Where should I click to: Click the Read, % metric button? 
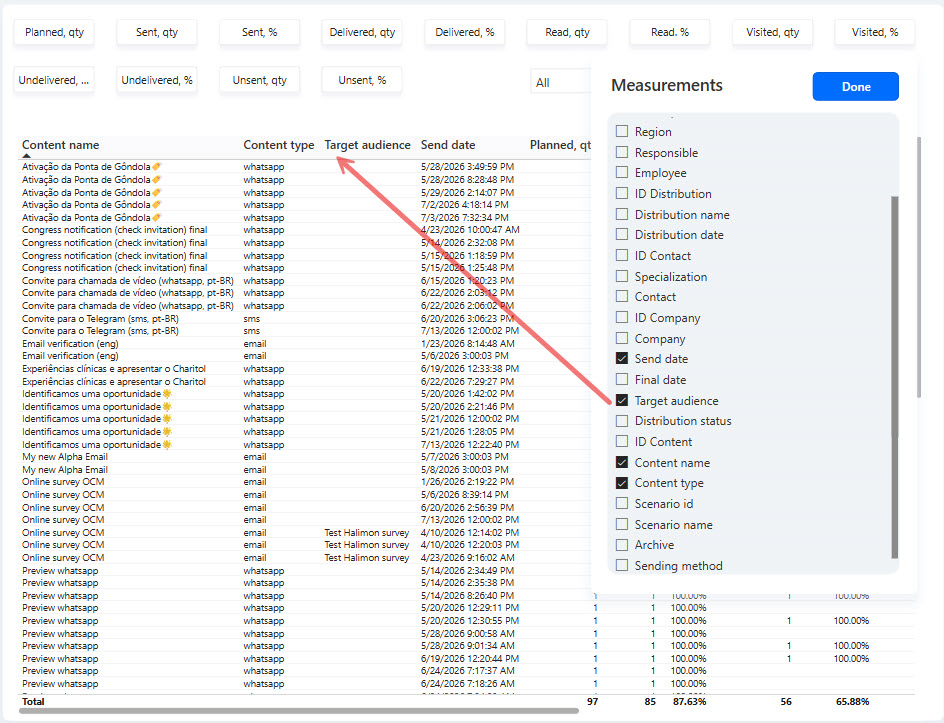(669, 33)
